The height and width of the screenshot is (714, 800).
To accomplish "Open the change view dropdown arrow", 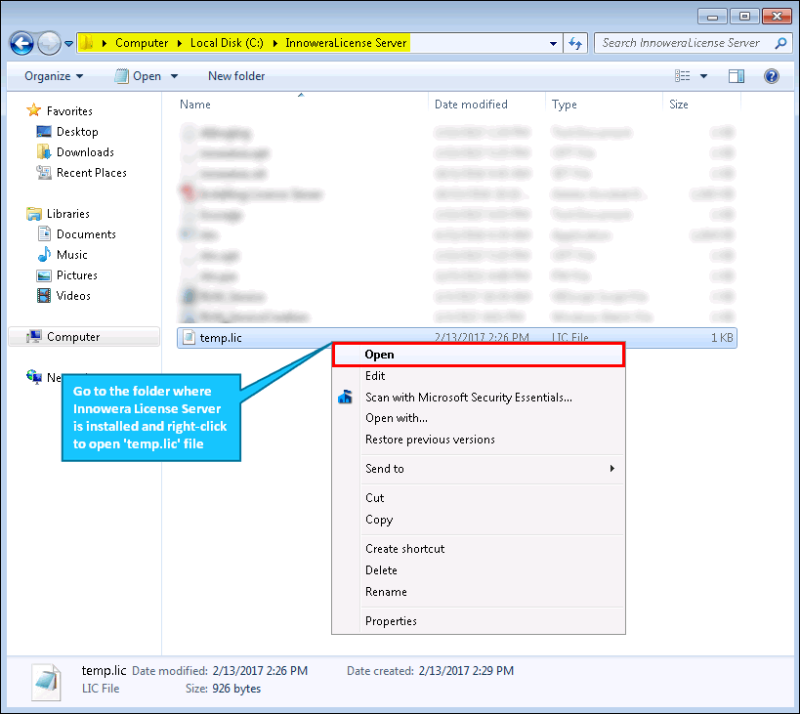I will click(x=703, y=76).
